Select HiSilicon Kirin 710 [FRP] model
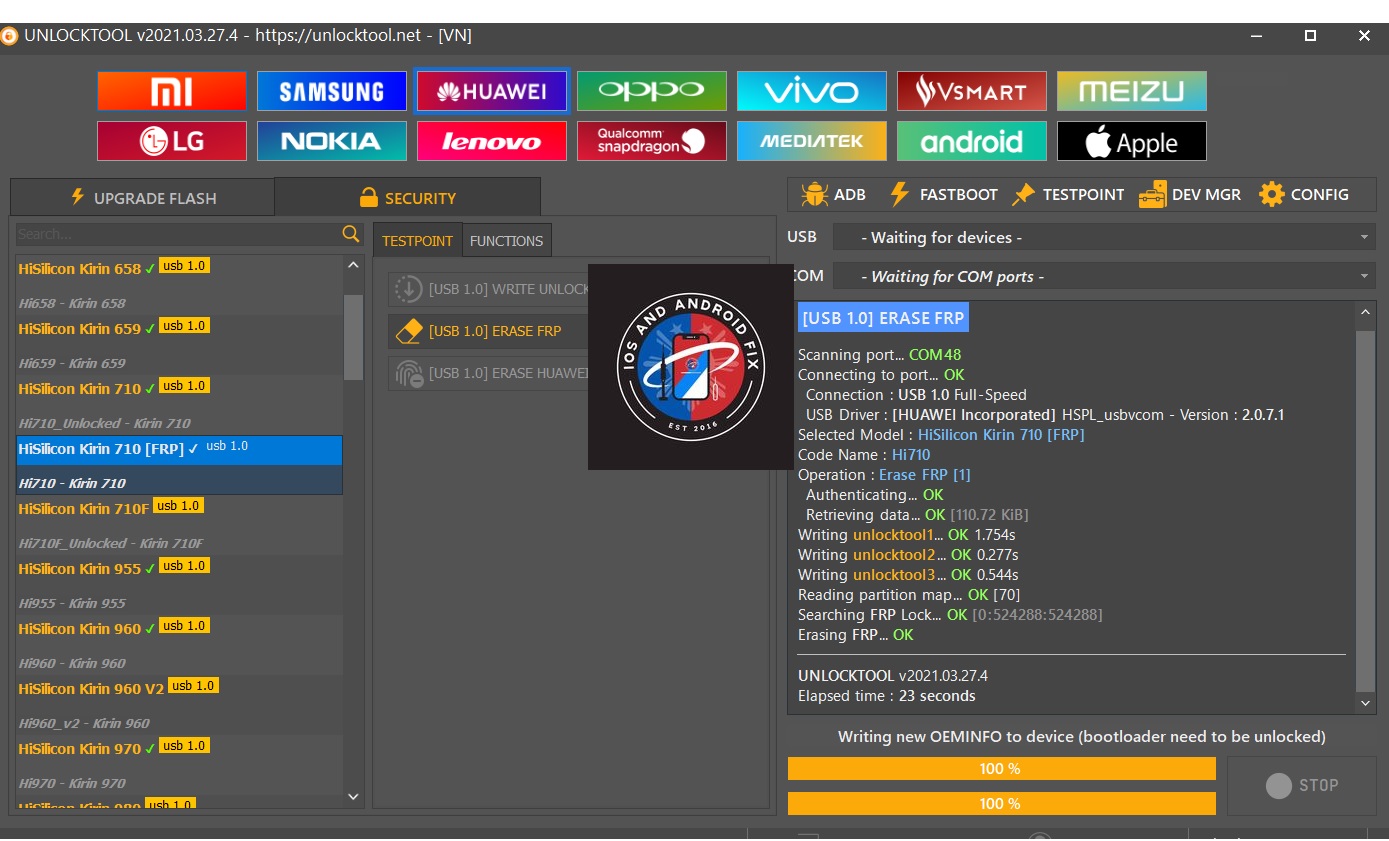The width and height of the screenshot is (1389, 841). pos(179,465)
